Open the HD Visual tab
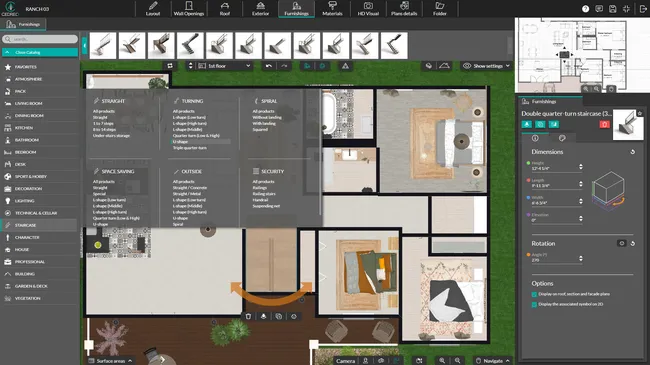 [368, 8]
